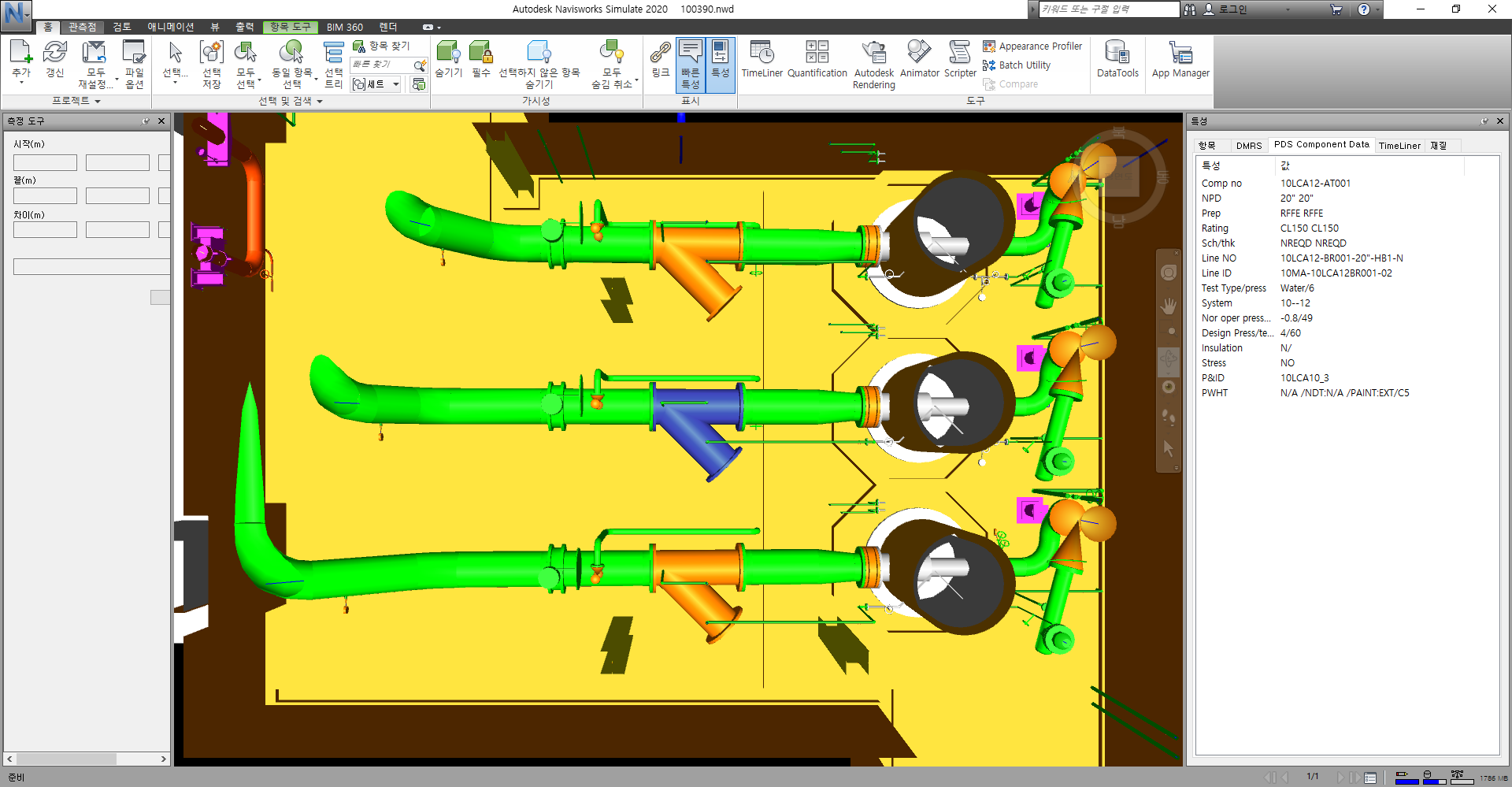
Task: Select the DMRS properties tab
Action: pos(1248,146)
